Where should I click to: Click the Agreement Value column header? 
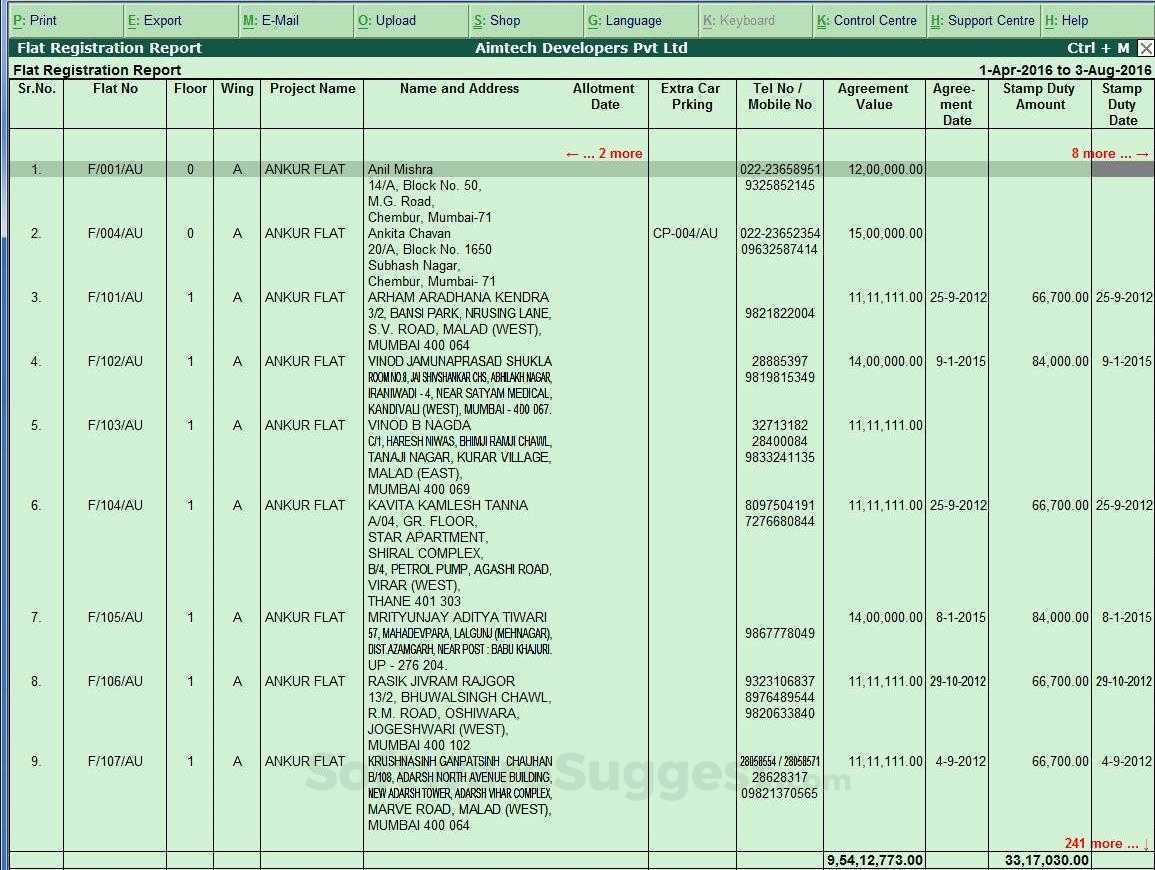coord(873,96)
